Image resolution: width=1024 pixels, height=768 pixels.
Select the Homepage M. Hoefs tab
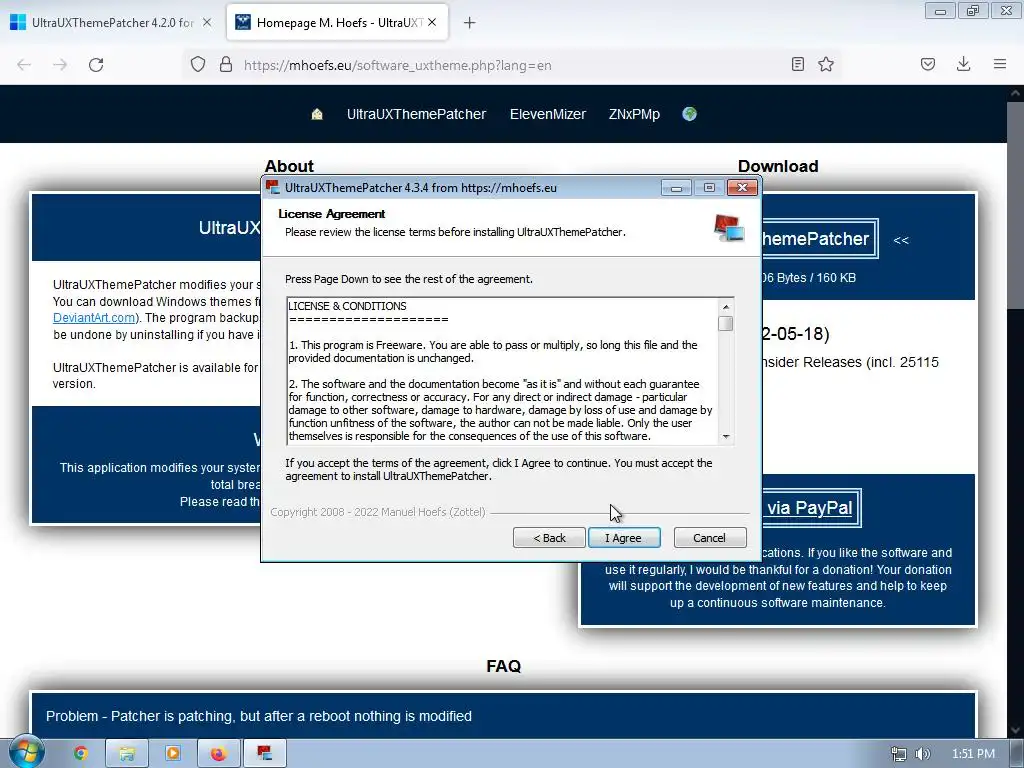[x=337, y=22]
